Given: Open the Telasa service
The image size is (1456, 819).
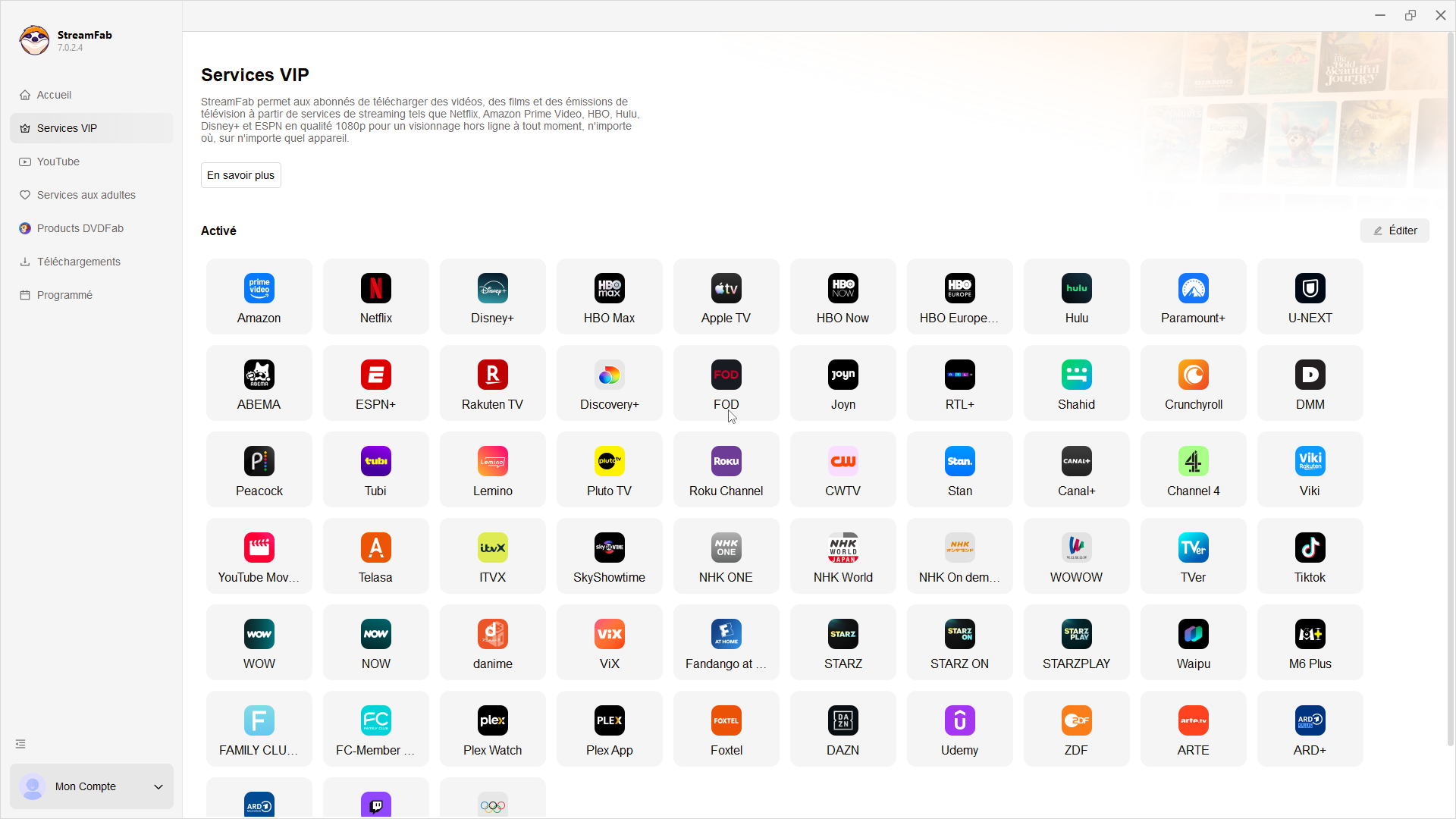Looking at the screenshot, I should (x=376, y=556).
